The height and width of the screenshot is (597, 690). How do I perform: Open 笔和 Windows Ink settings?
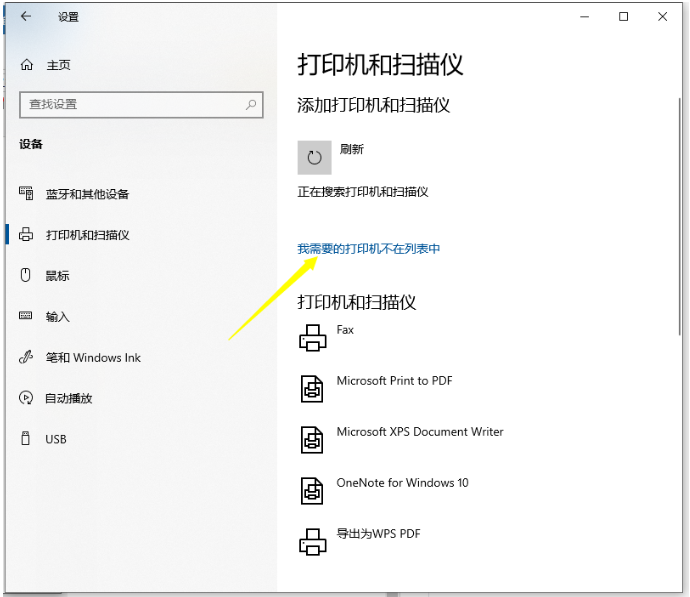coord(93,358)
